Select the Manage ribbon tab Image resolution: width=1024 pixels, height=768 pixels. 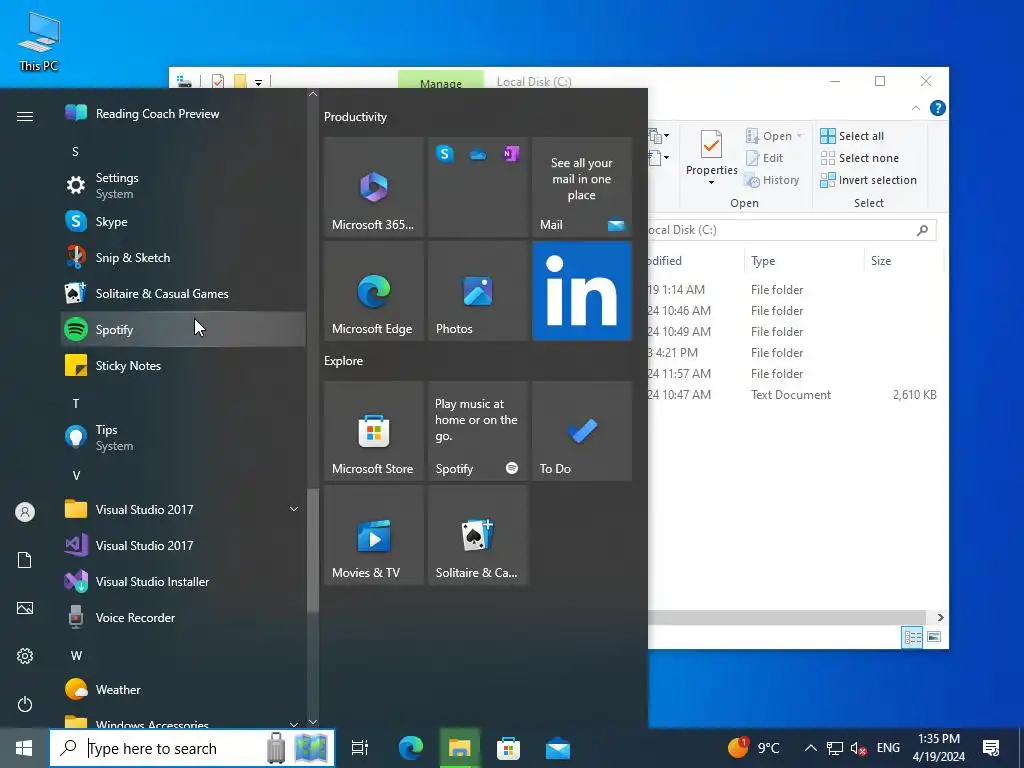pos(441,81)
